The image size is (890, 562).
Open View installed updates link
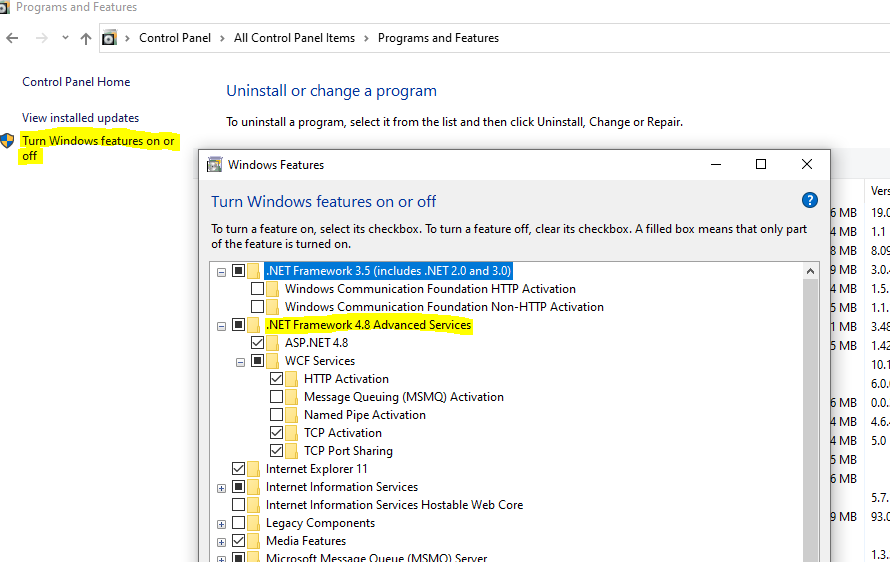coord(81,118)
